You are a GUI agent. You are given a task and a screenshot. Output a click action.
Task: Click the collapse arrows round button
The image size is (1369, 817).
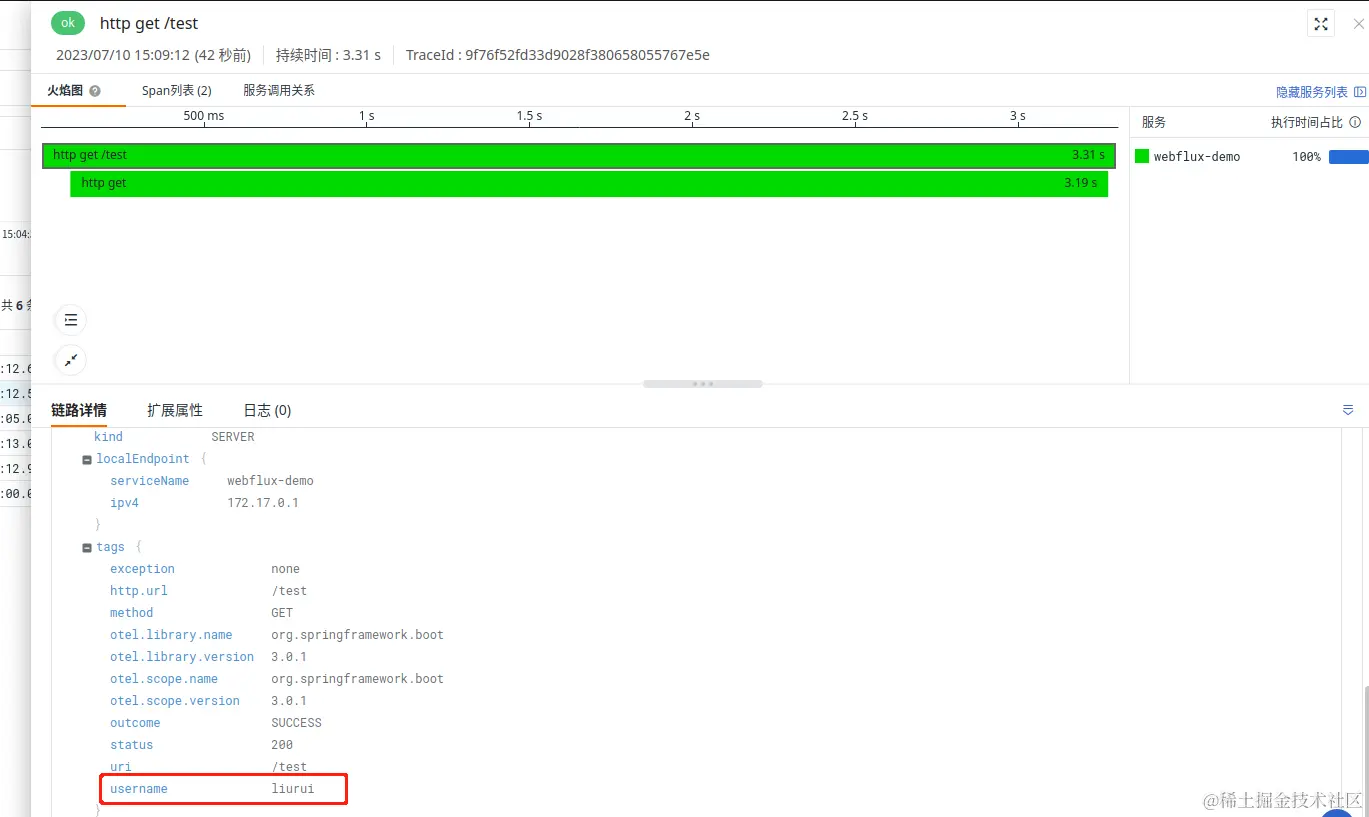click(x=70, y=360)
